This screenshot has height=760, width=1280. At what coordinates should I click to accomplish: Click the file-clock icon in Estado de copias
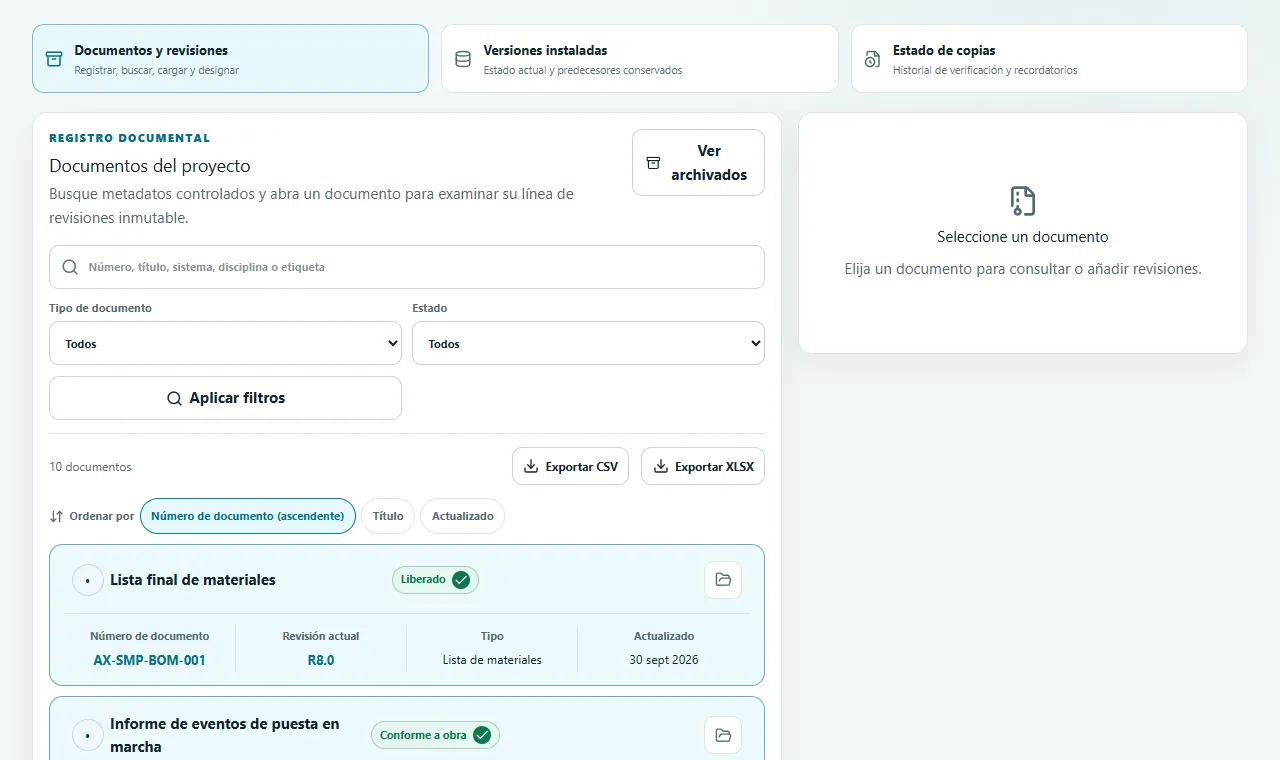[872, 59]
